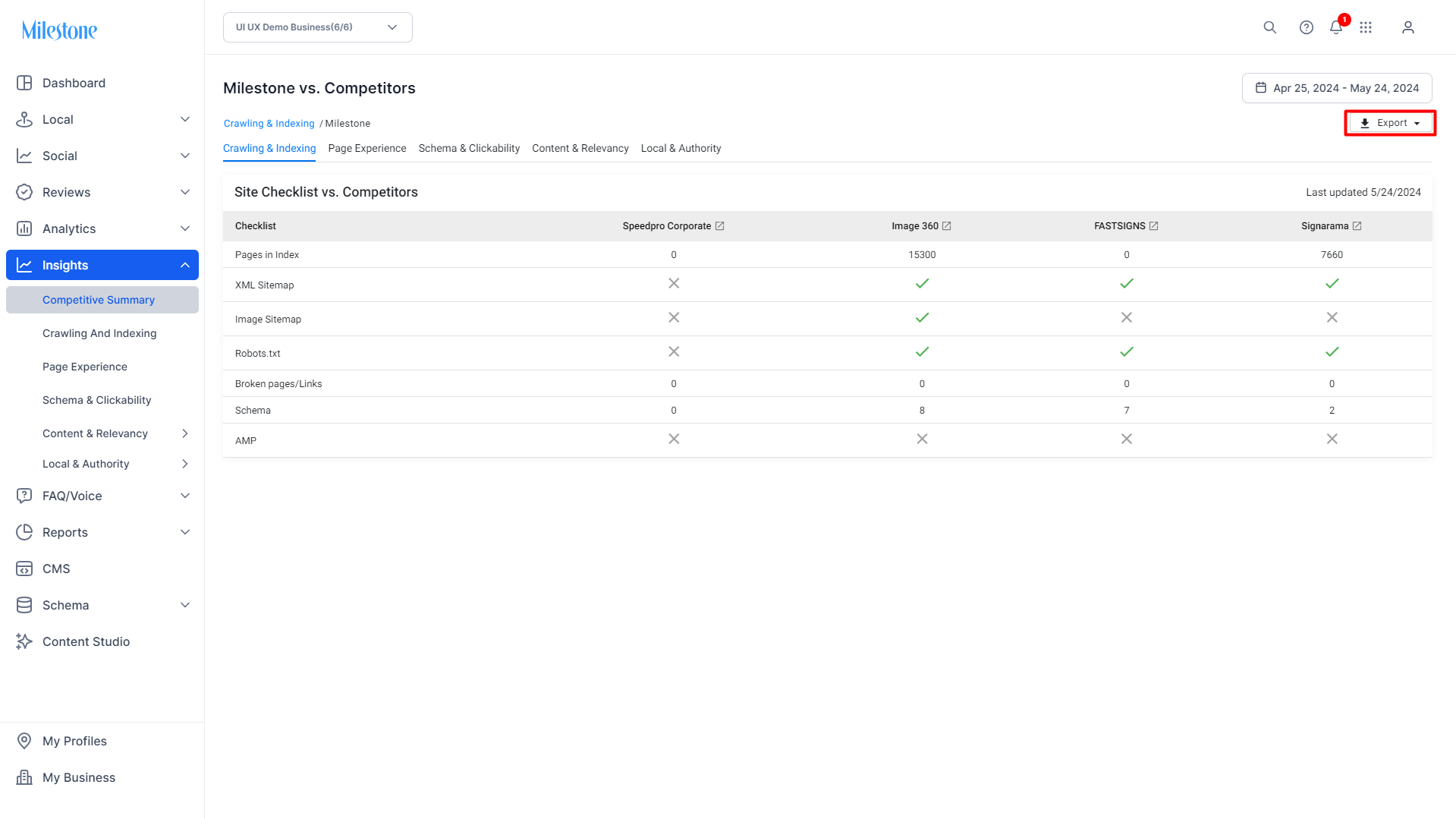The height and width of the screenshot is (819, 1456).
Task: Collapse the Insights menu chevron
Action: coord(185,265)
